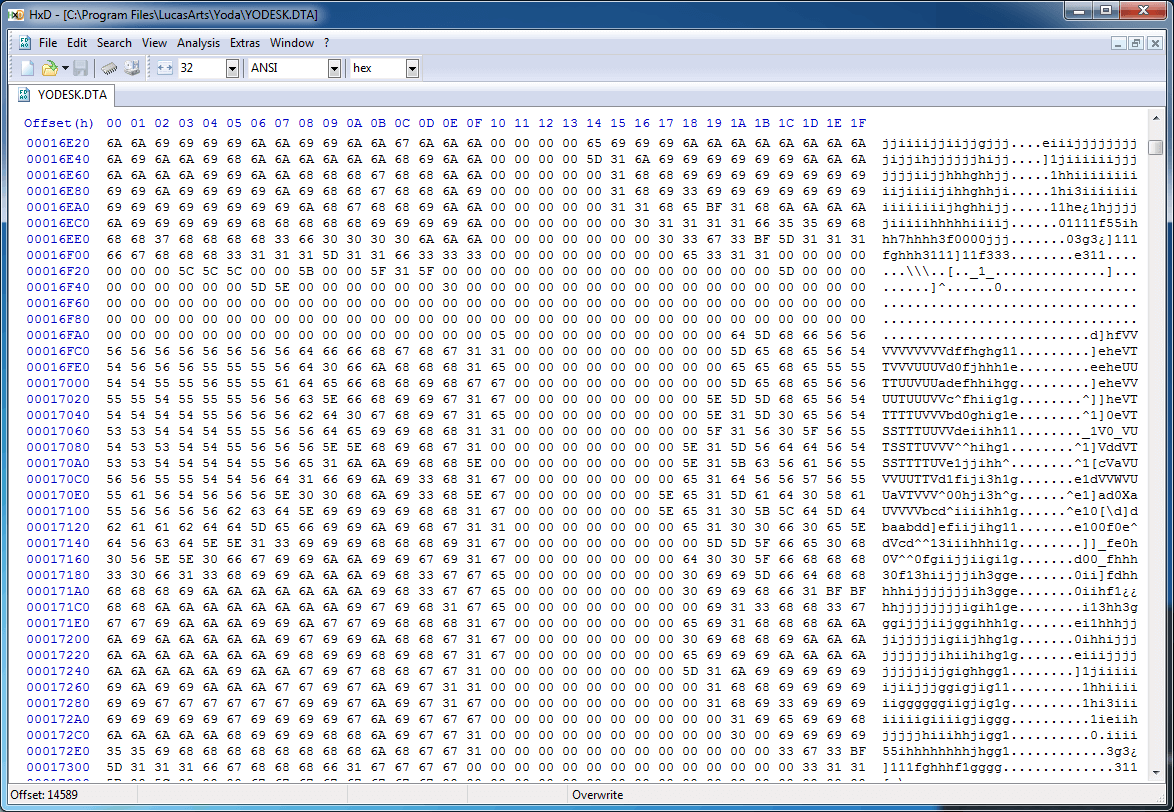Image resolution: width=1174 pixels, height=812 pixels.
Task: Open the bytes per row dropdown showing 32
Action: click(232, 68)
